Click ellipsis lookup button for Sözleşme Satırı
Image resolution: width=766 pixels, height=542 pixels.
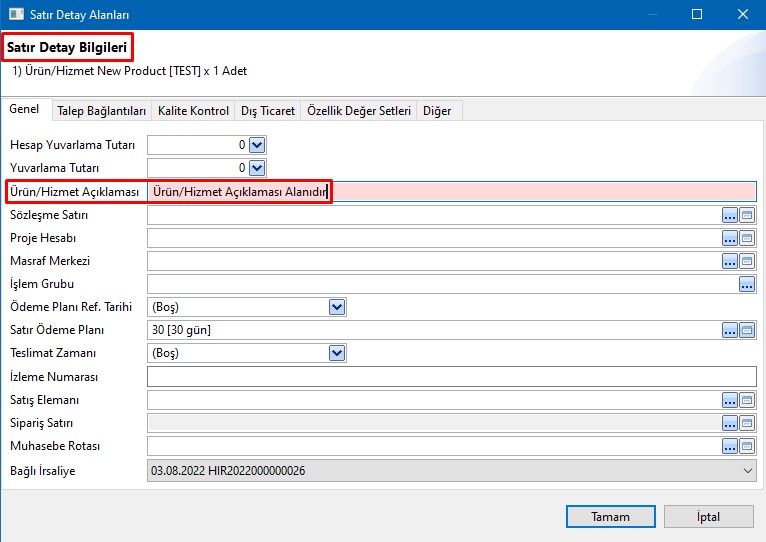[x=730, y=215]
